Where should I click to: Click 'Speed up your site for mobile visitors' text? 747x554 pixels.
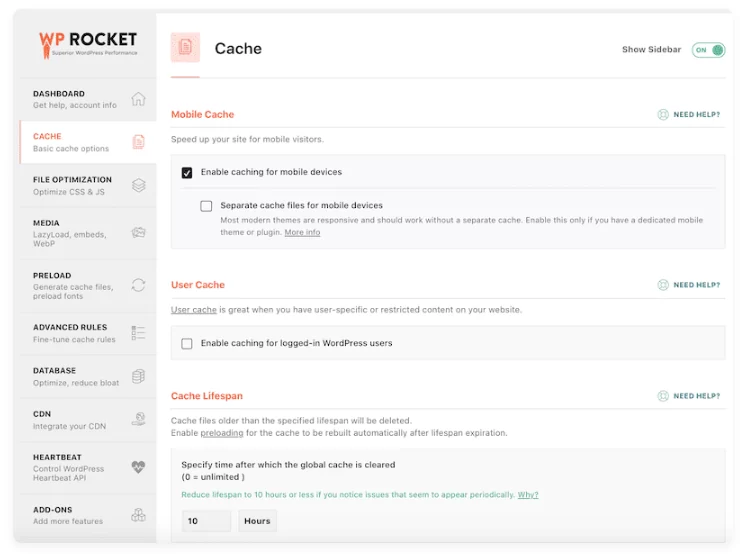(x=247, y=140)
